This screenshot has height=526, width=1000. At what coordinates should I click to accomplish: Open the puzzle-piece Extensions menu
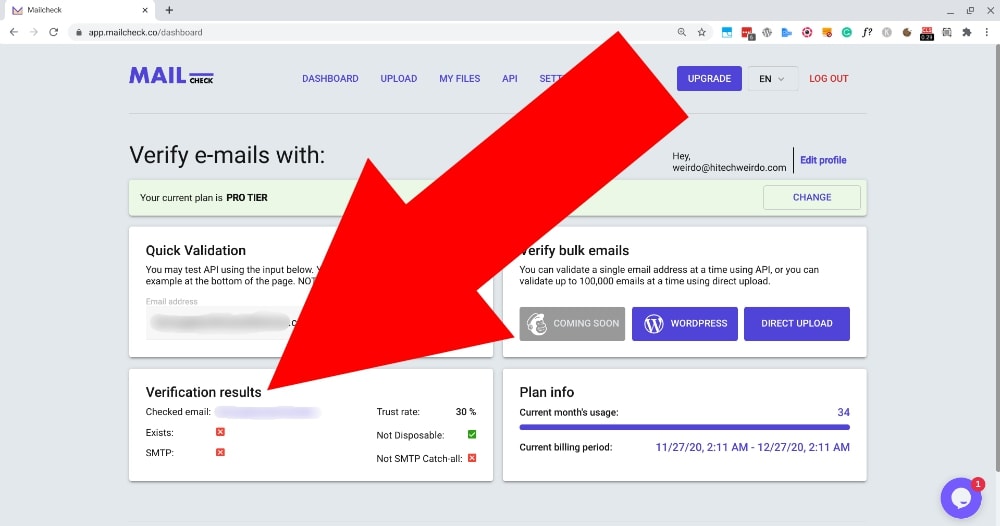(x=967, y=33)
